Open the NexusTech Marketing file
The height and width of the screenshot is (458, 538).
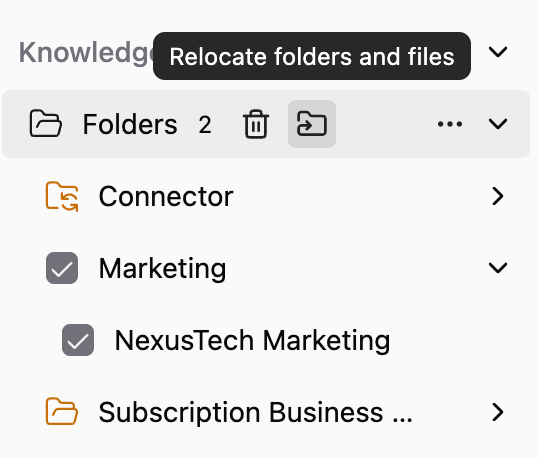point(252,341)
